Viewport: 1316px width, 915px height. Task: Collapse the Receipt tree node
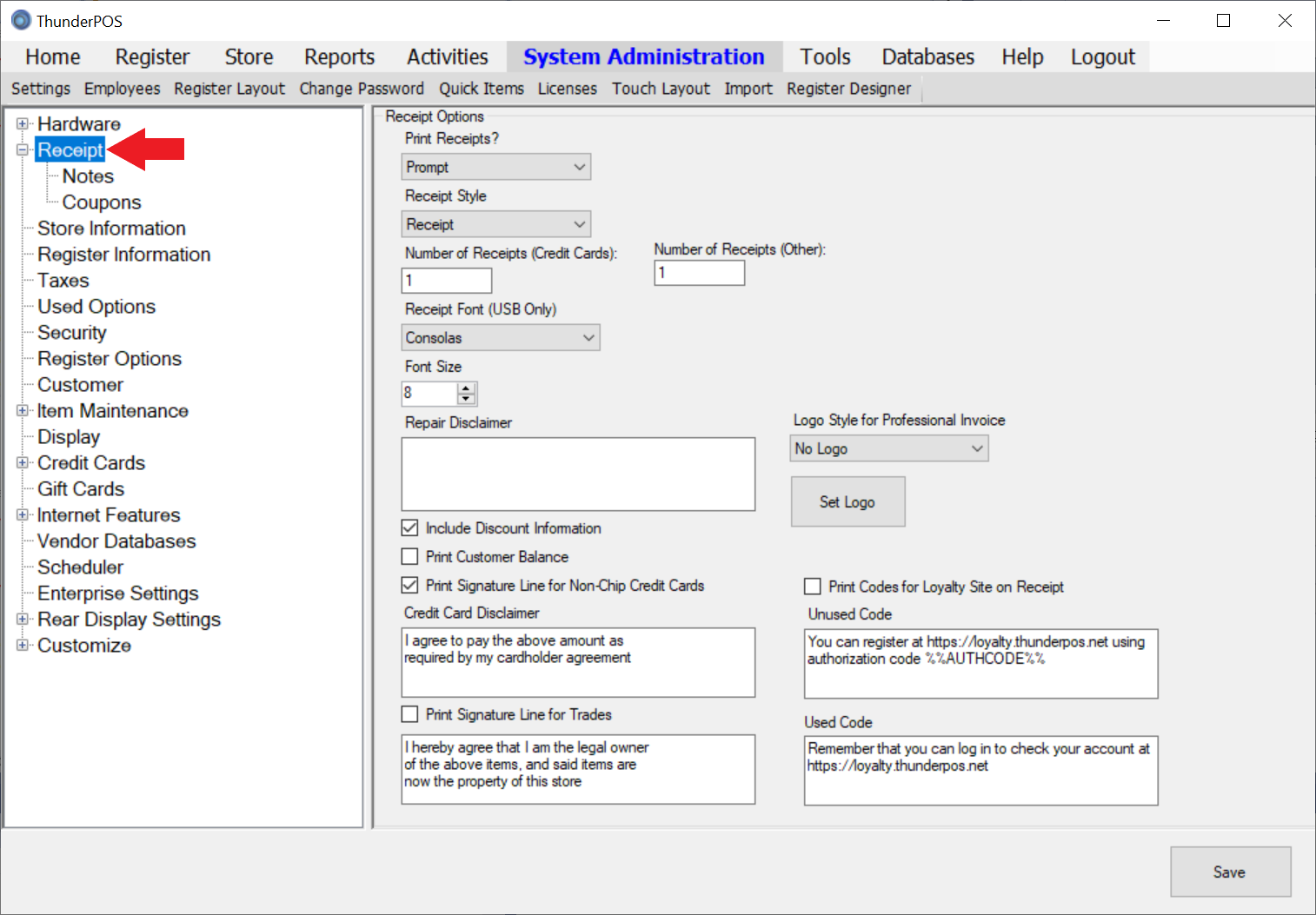[x=23, y=149]
